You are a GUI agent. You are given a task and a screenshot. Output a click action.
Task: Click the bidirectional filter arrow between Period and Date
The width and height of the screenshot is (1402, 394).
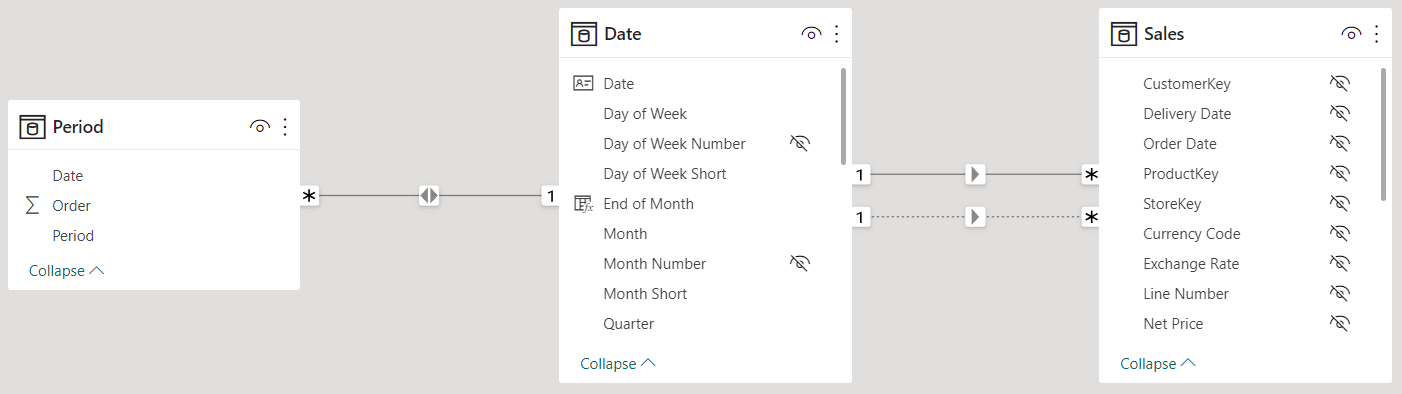point(429,196)
